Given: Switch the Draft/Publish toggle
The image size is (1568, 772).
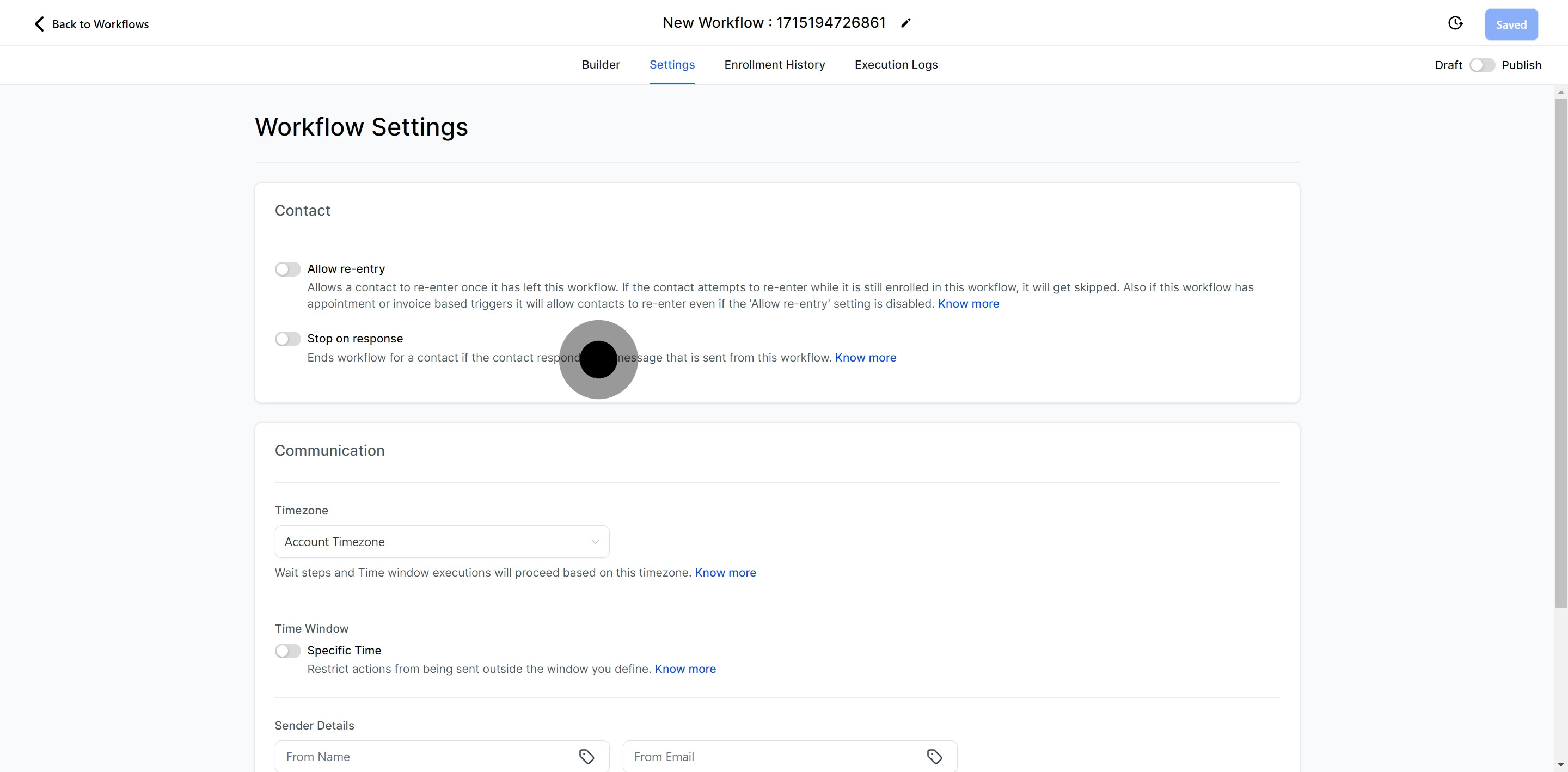Looking at the screenshot, I should (1481, 65).
